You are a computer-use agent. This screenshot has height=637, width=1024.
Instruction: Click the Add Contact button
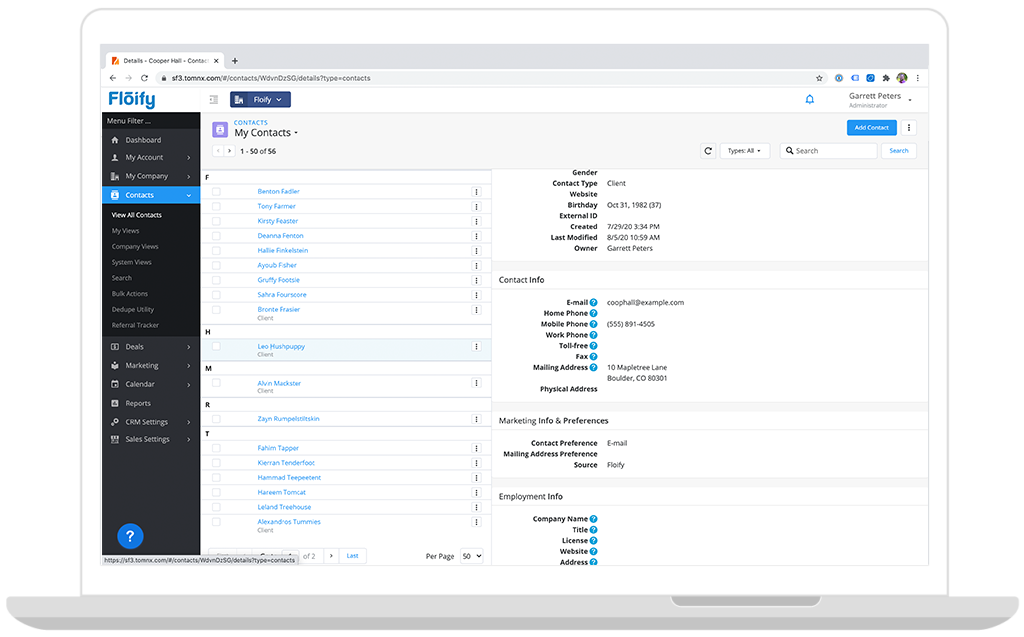(871, 127)
